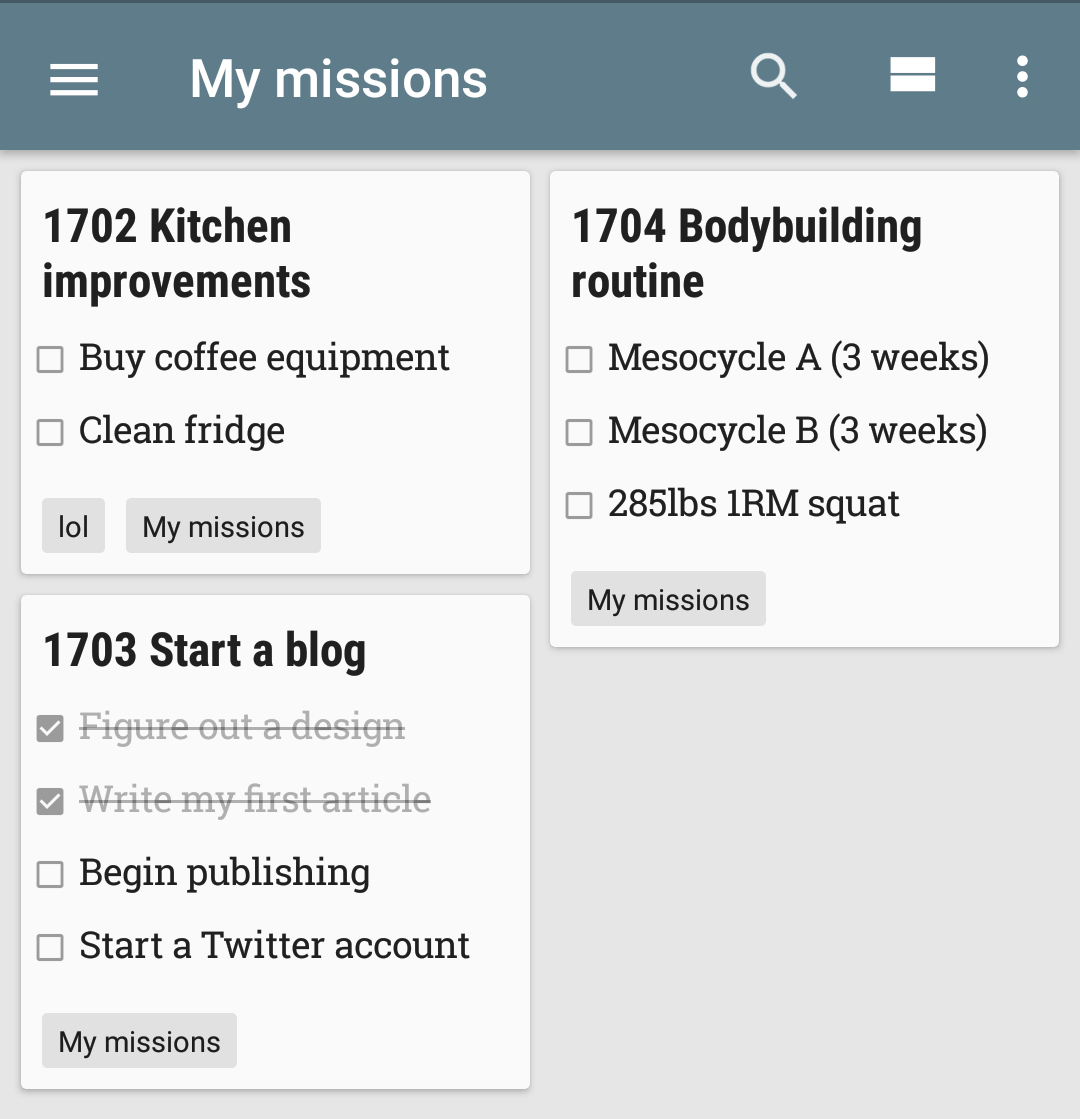Tick the Mesocycle A (3 weeks) checkbox

579,359
